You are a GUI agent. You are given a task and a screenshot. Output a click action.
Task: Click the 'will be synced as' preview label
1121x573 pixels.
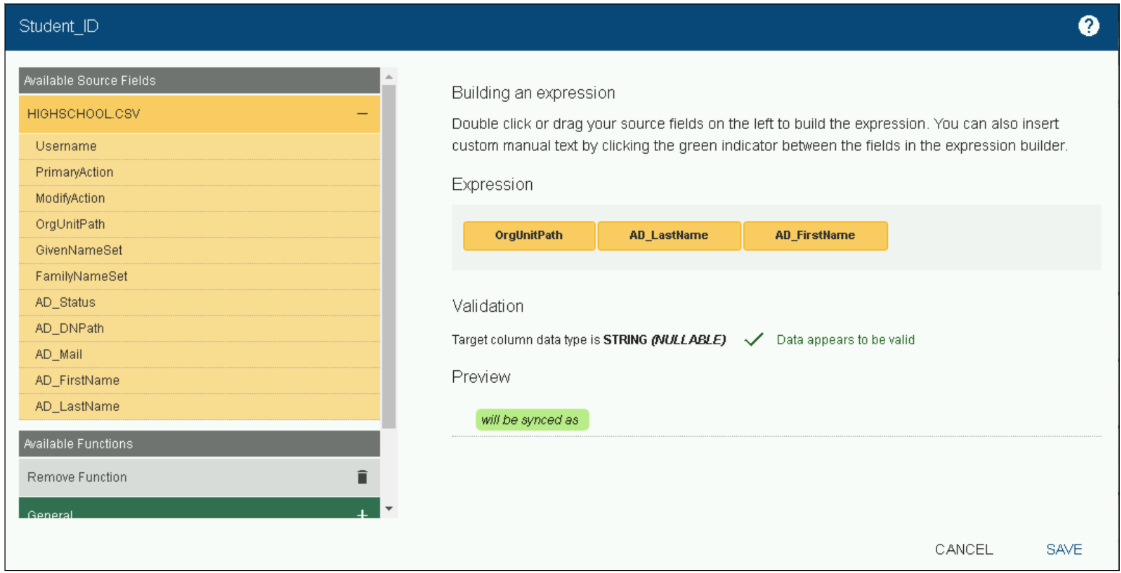point(532,420)
